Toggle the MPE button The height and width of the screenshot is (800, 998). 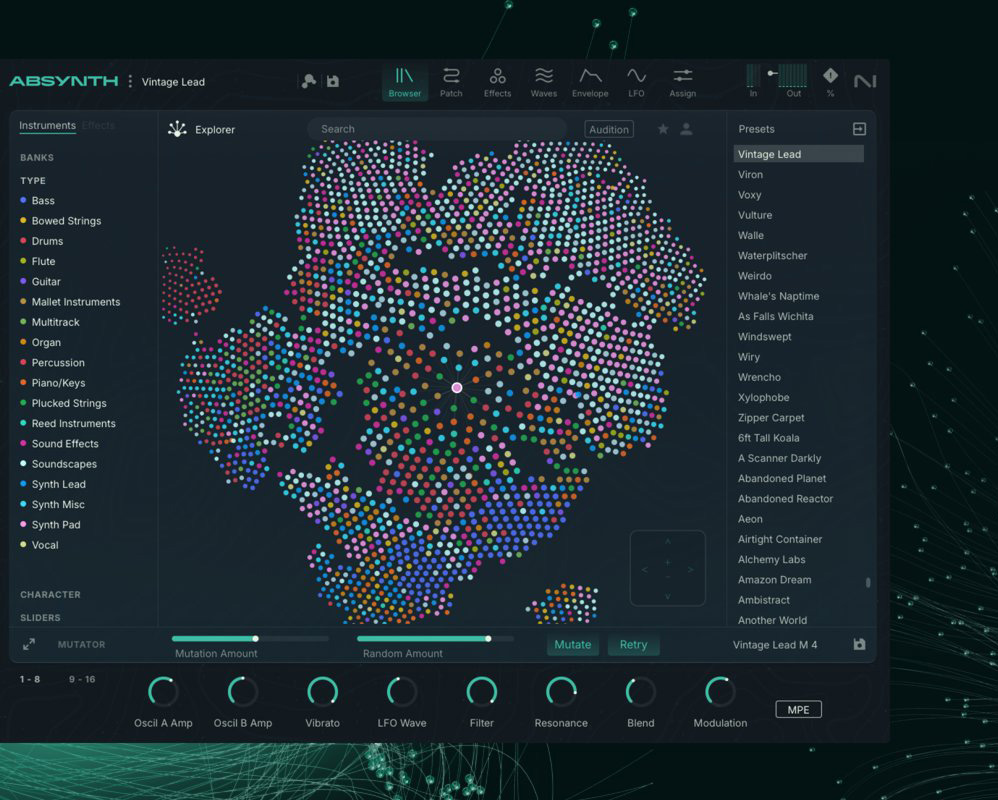[798, 709]
